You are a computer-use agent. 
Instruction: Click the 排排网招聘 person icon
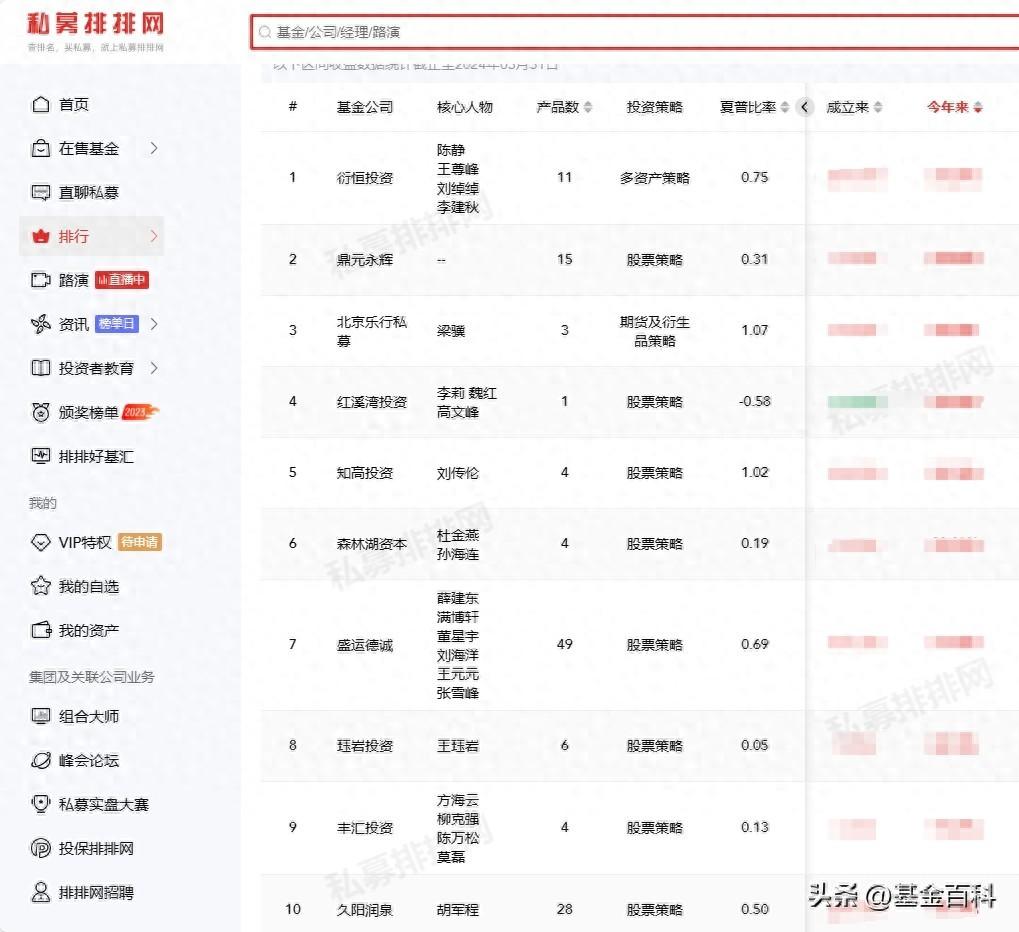point(40,892)
